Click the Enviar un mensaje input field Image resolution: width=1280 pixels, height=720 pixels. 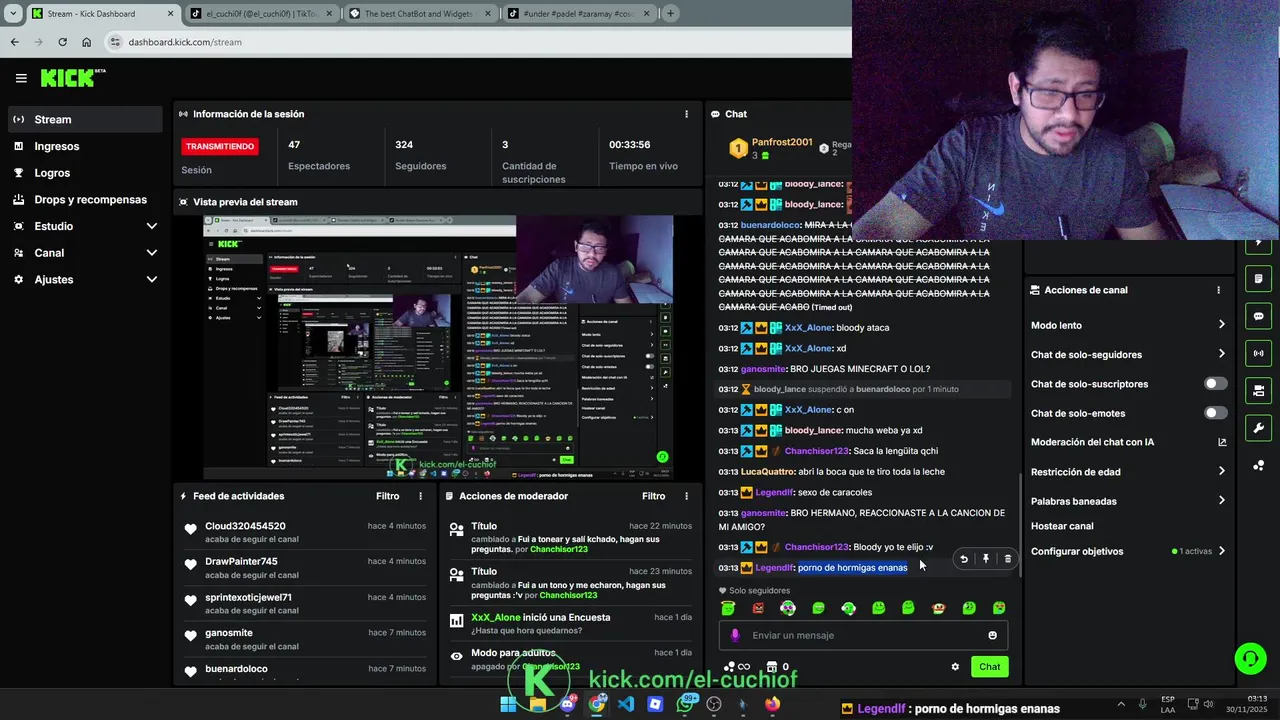863,635
